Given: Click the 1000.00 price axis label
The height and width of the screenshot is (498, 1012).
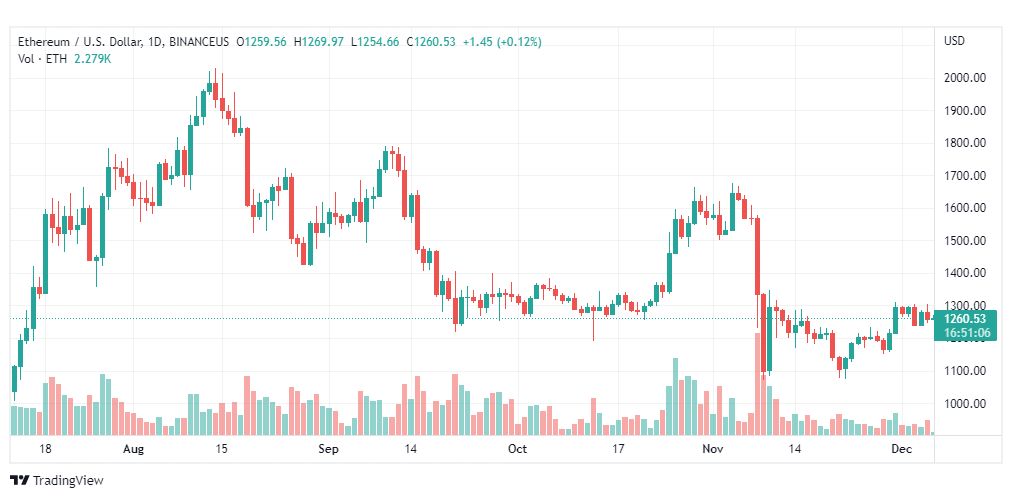Looking at the screenshot, I should point(966,404).
